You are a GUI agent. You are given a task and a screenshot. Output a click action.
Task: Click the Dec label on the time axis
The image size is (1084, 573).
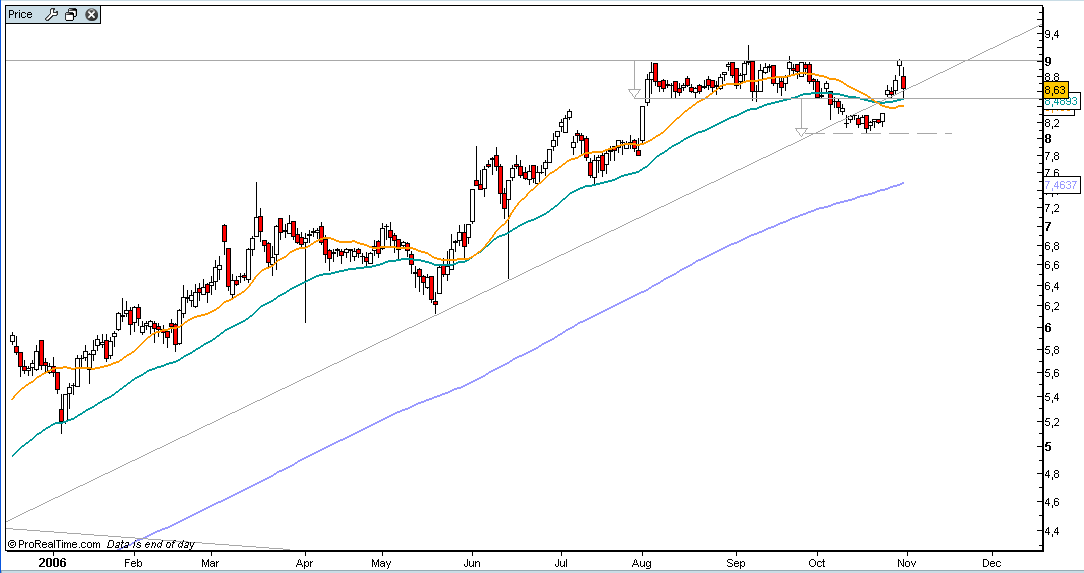pyautogui.click(x=992, y=563)
